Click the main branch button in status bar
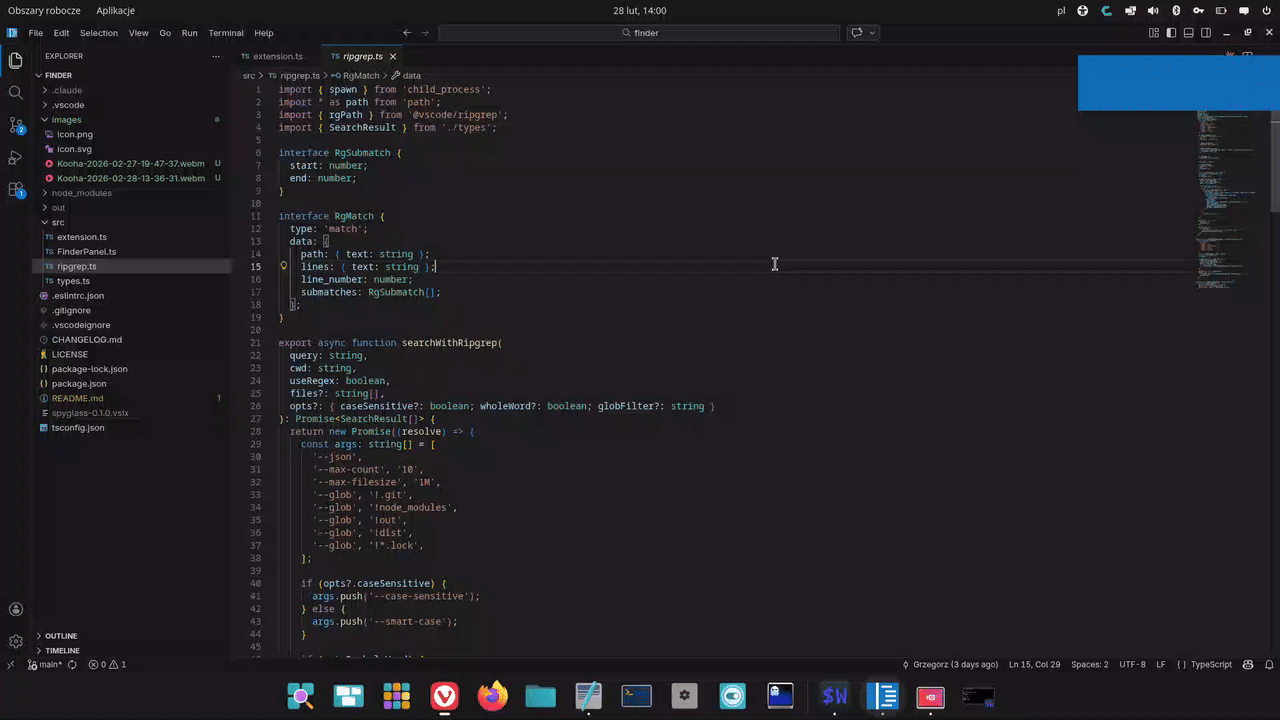 click(42, 664)
